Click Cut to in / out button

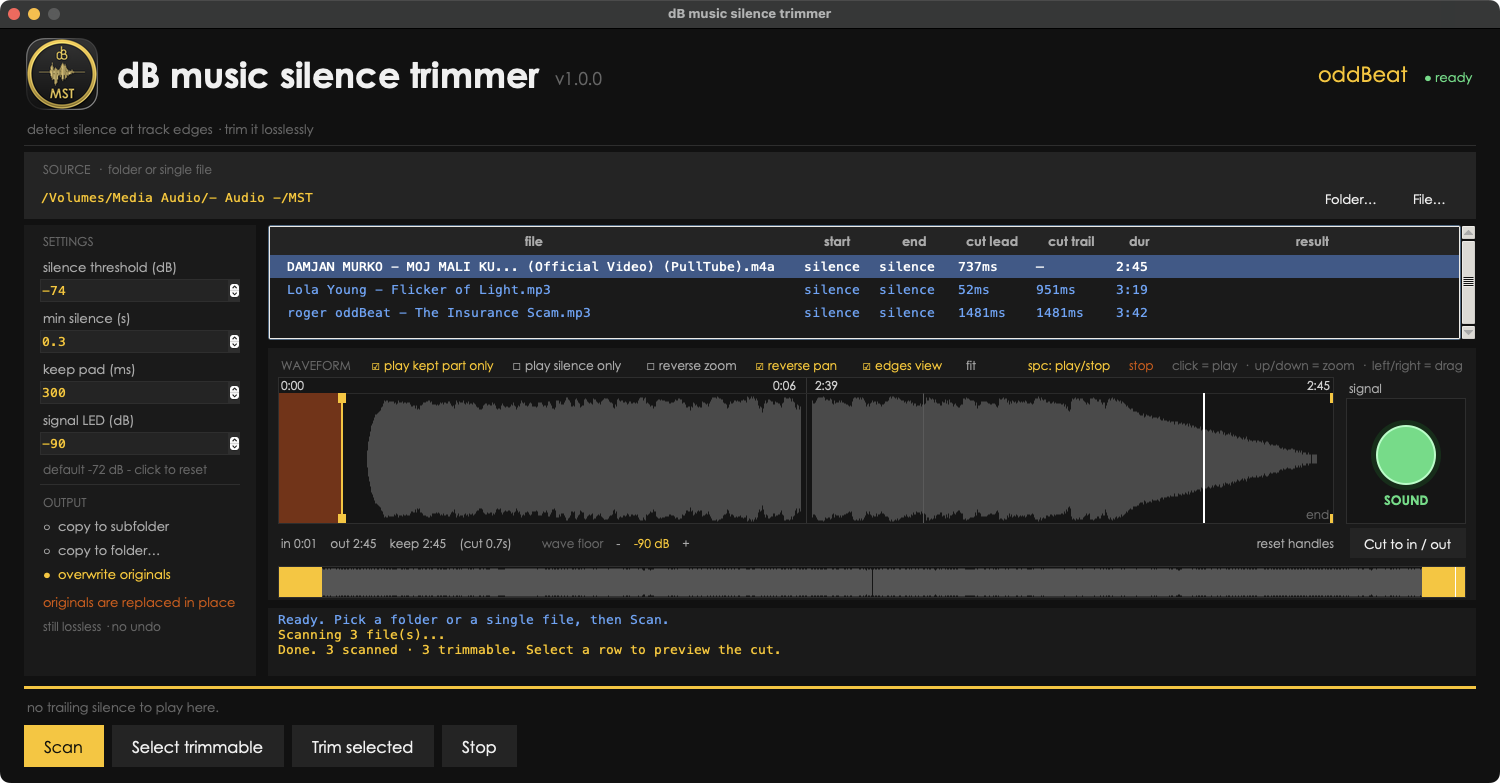1407,544
